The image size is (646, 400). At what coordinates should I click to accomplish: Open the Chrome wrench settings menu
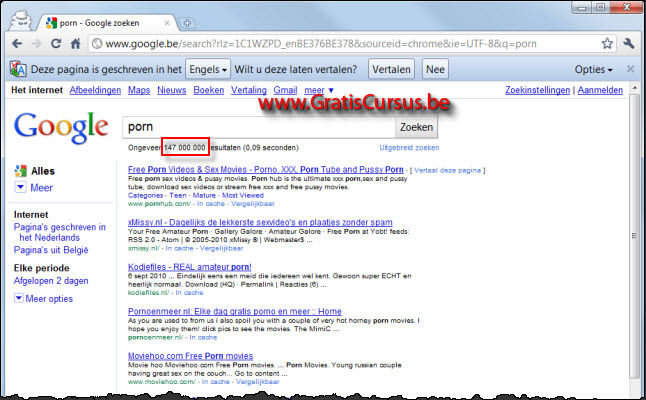click(x=628, y=43)
